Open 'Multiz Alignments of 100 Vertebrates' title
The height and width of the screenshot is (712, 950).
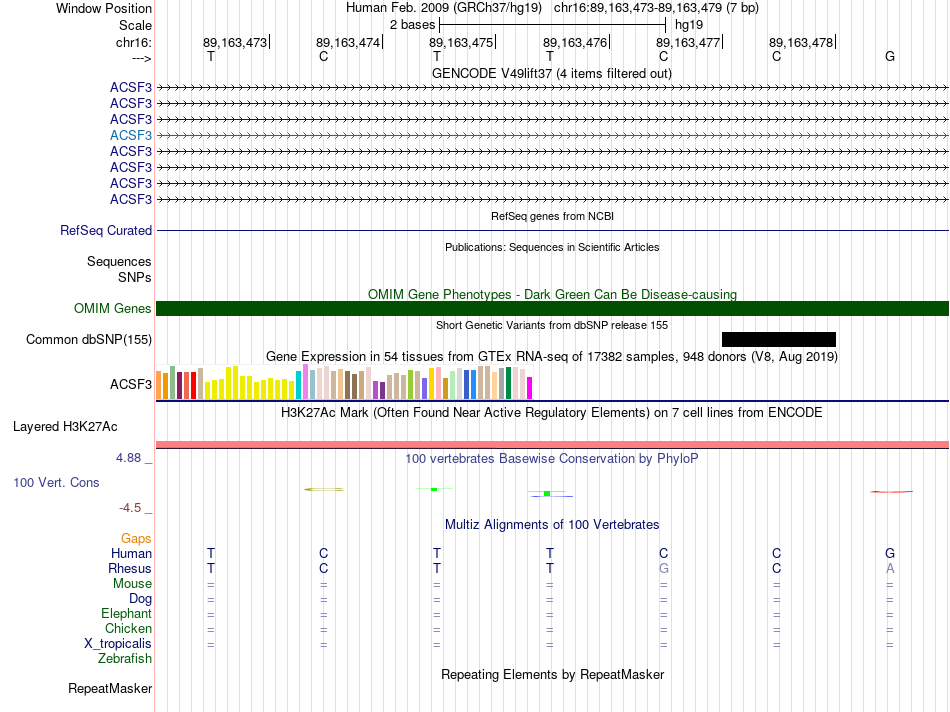click(x=552, y=525)
